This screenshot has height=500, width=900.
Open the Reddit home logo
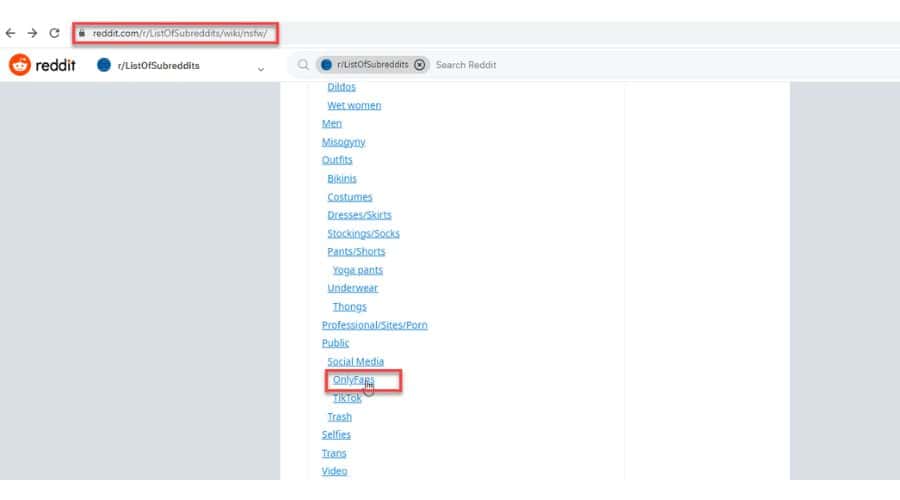click(42, 65)
